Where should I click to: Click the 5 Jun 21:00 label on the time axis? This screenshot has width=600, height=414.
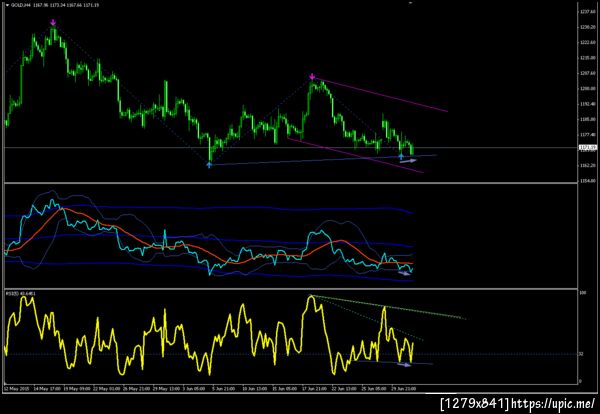(x=223, y=388)
